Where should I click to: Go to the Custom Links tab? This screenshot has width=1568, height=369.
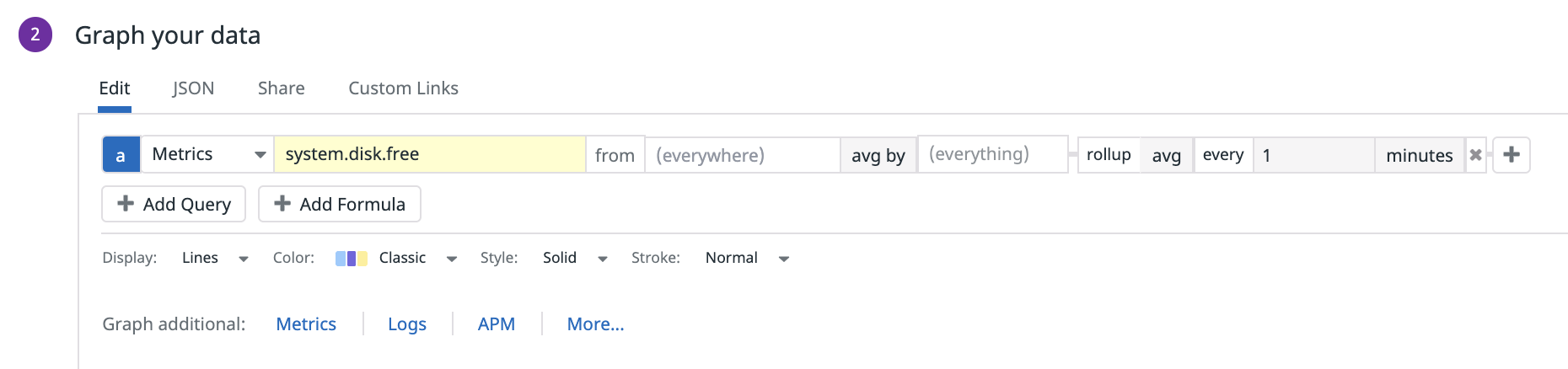pos(403,88)
